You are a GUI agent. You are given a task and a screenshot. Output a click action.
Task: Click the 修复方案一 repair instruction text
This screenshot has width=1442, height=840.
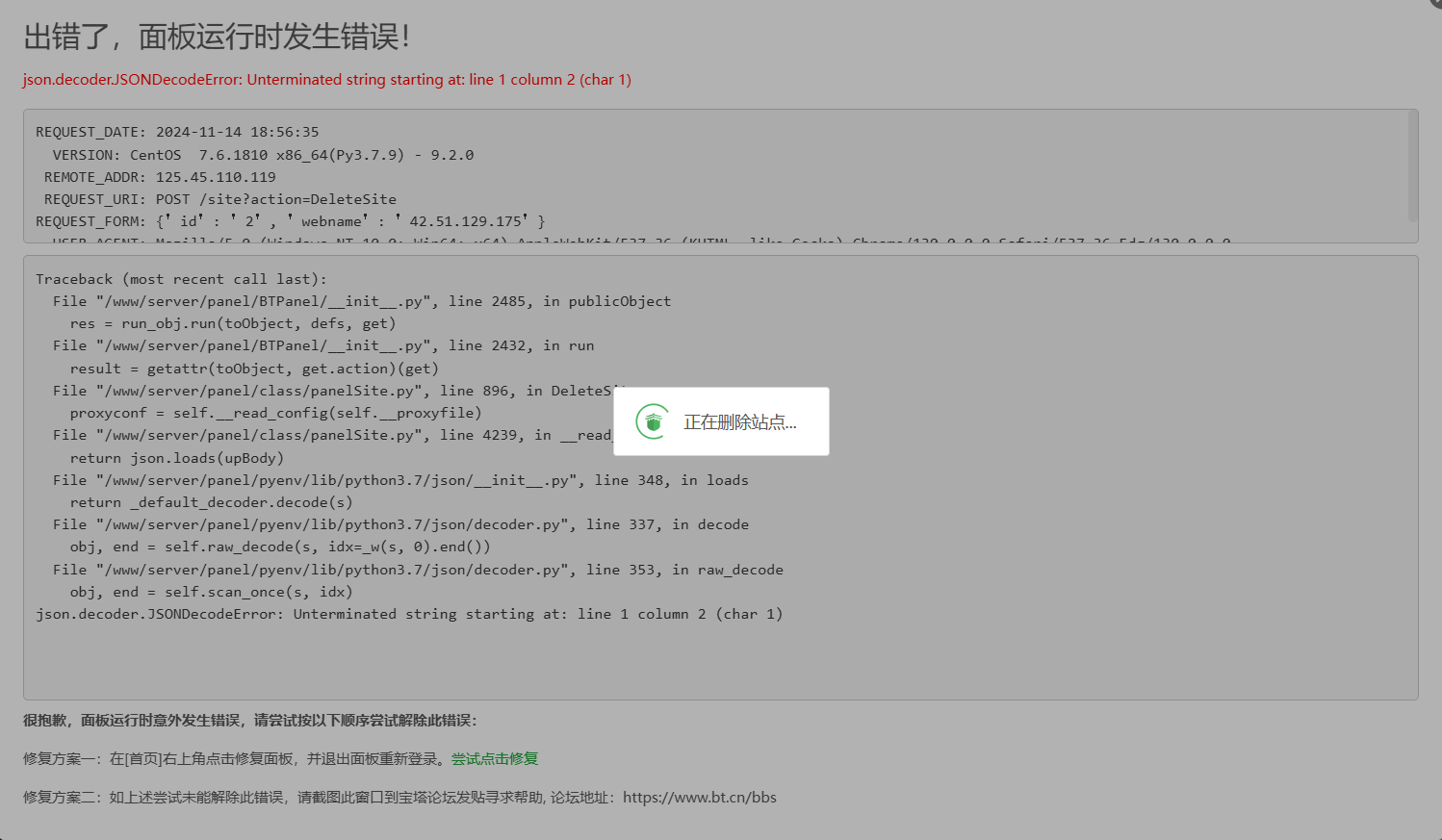[236, 758]
